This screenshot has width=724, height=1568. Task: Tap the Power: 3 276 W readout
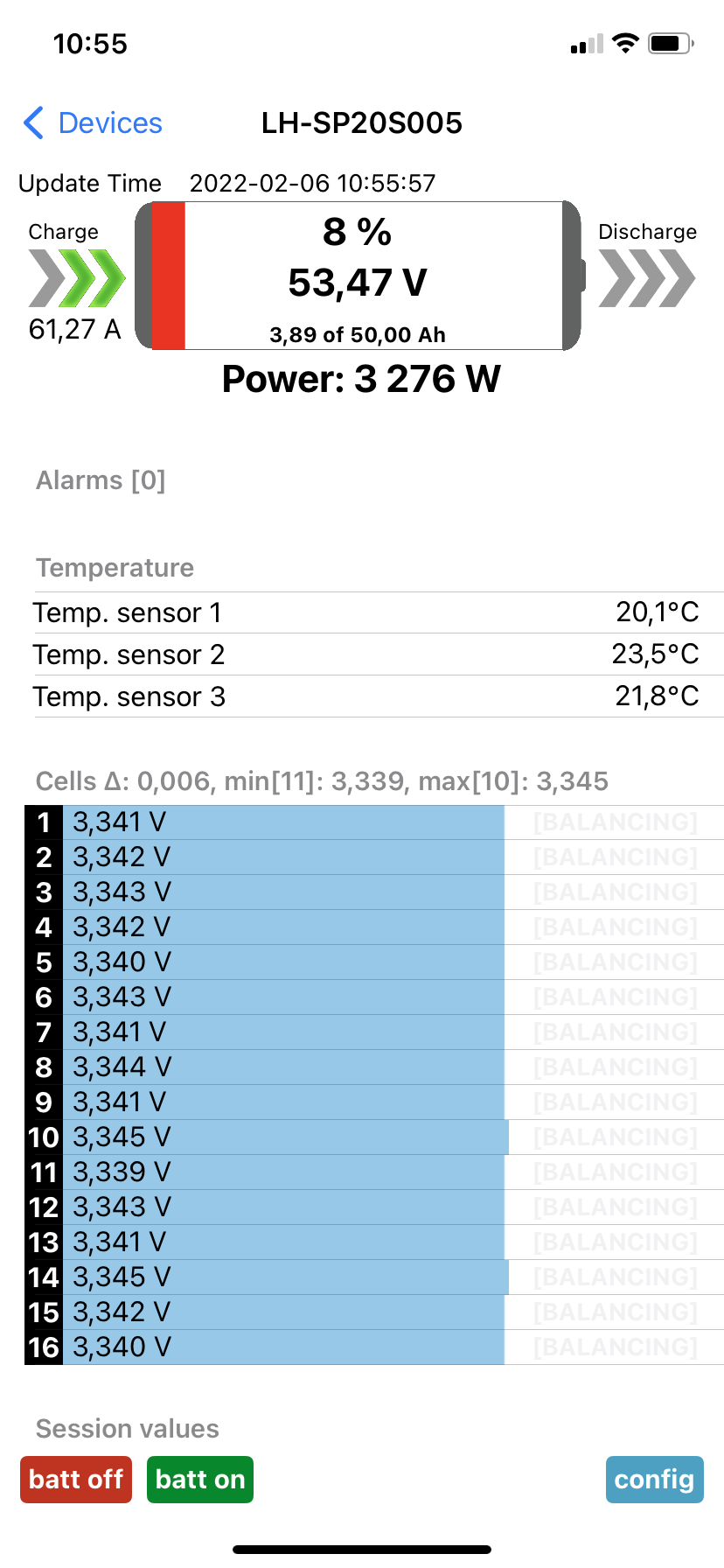coord(361,380)
